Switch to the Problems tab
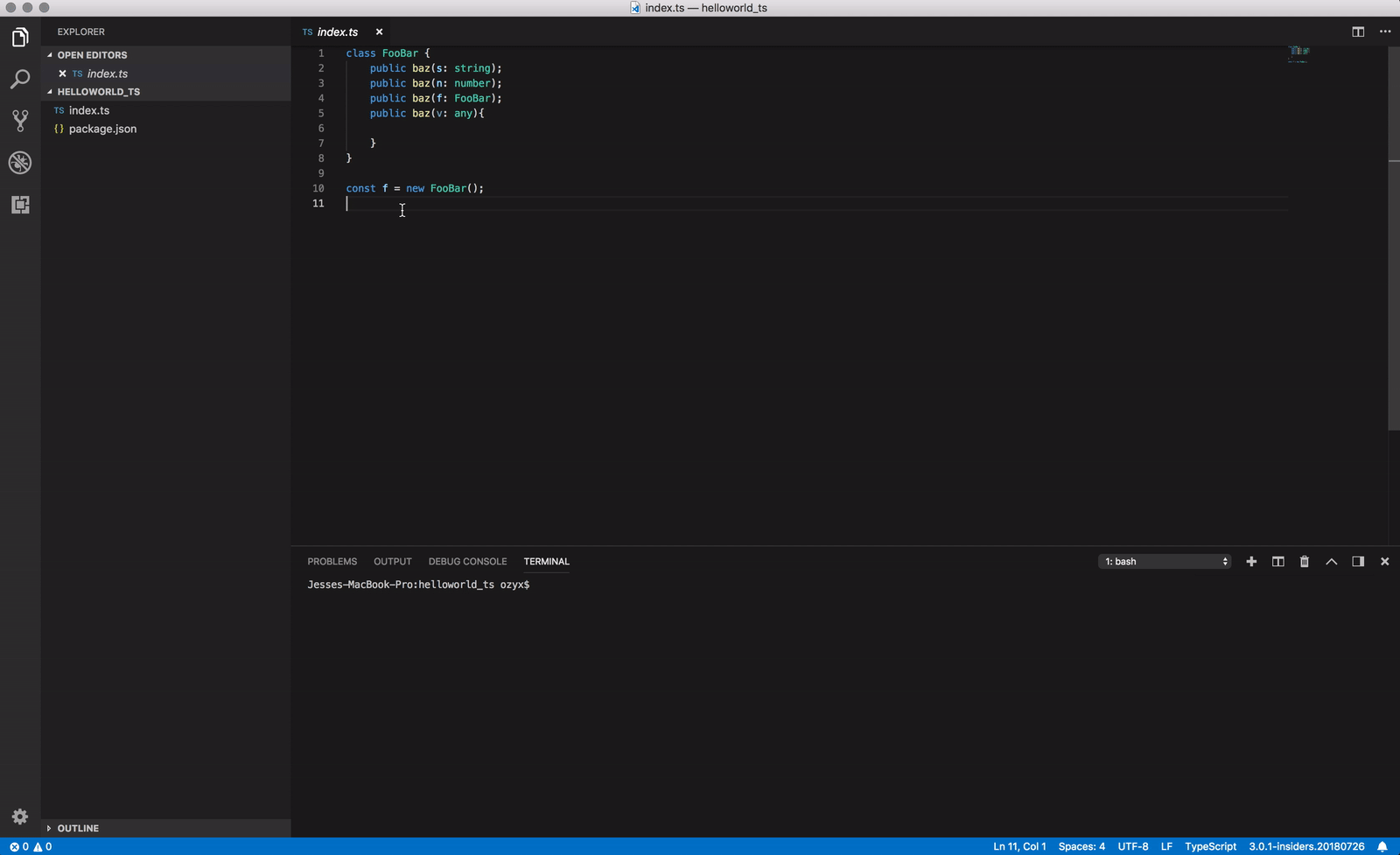Image resolution: width=1400 pixels, height=855 pixels. (332, 562)
